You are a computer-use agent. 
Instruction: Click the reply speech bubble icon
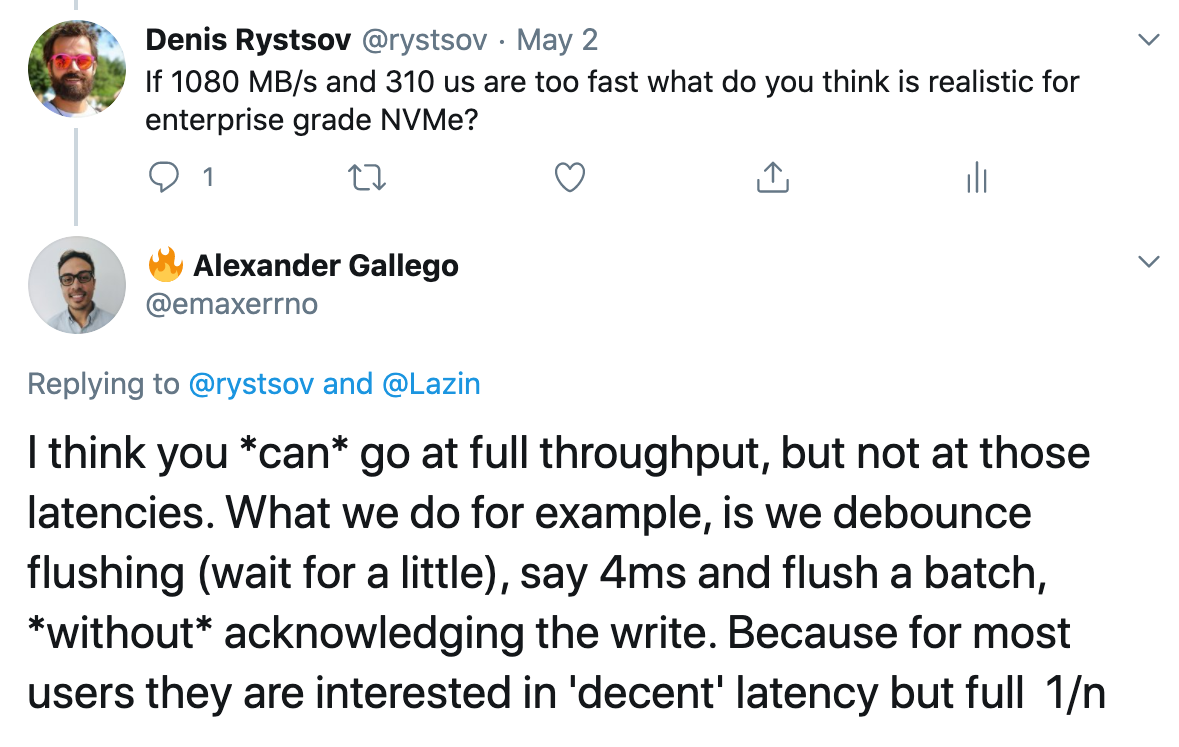(162, 178)
